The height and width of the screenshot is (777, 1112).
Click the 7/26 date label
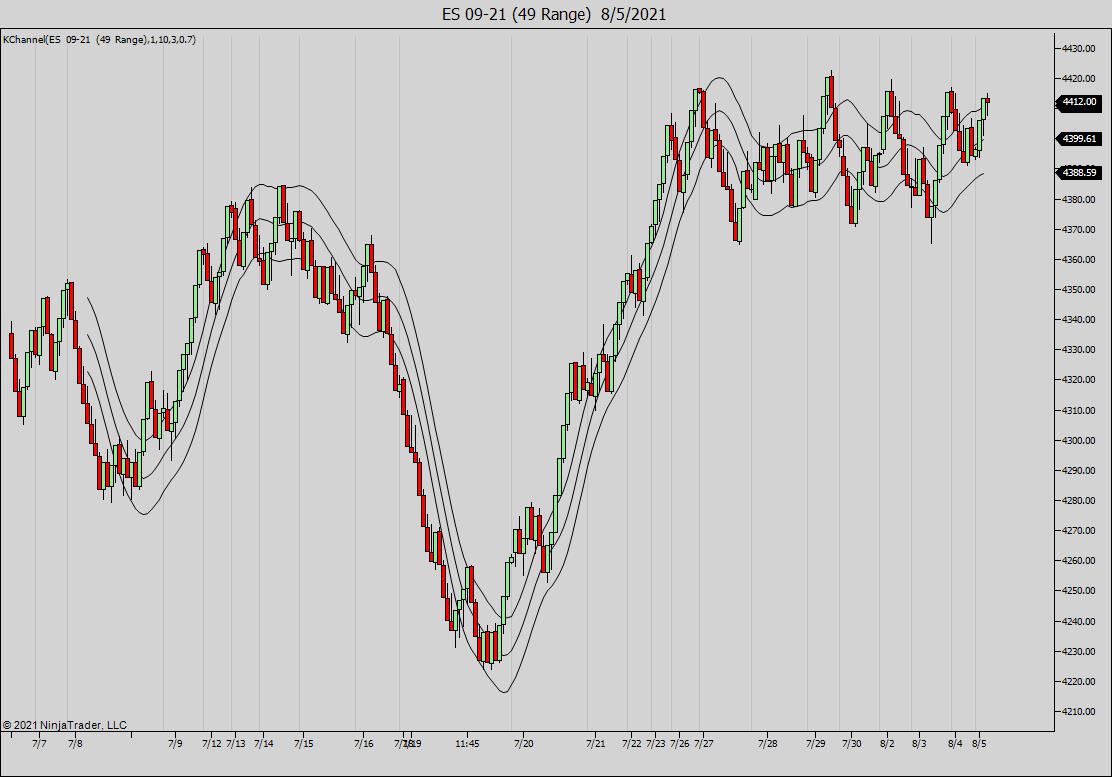(679, 744)
